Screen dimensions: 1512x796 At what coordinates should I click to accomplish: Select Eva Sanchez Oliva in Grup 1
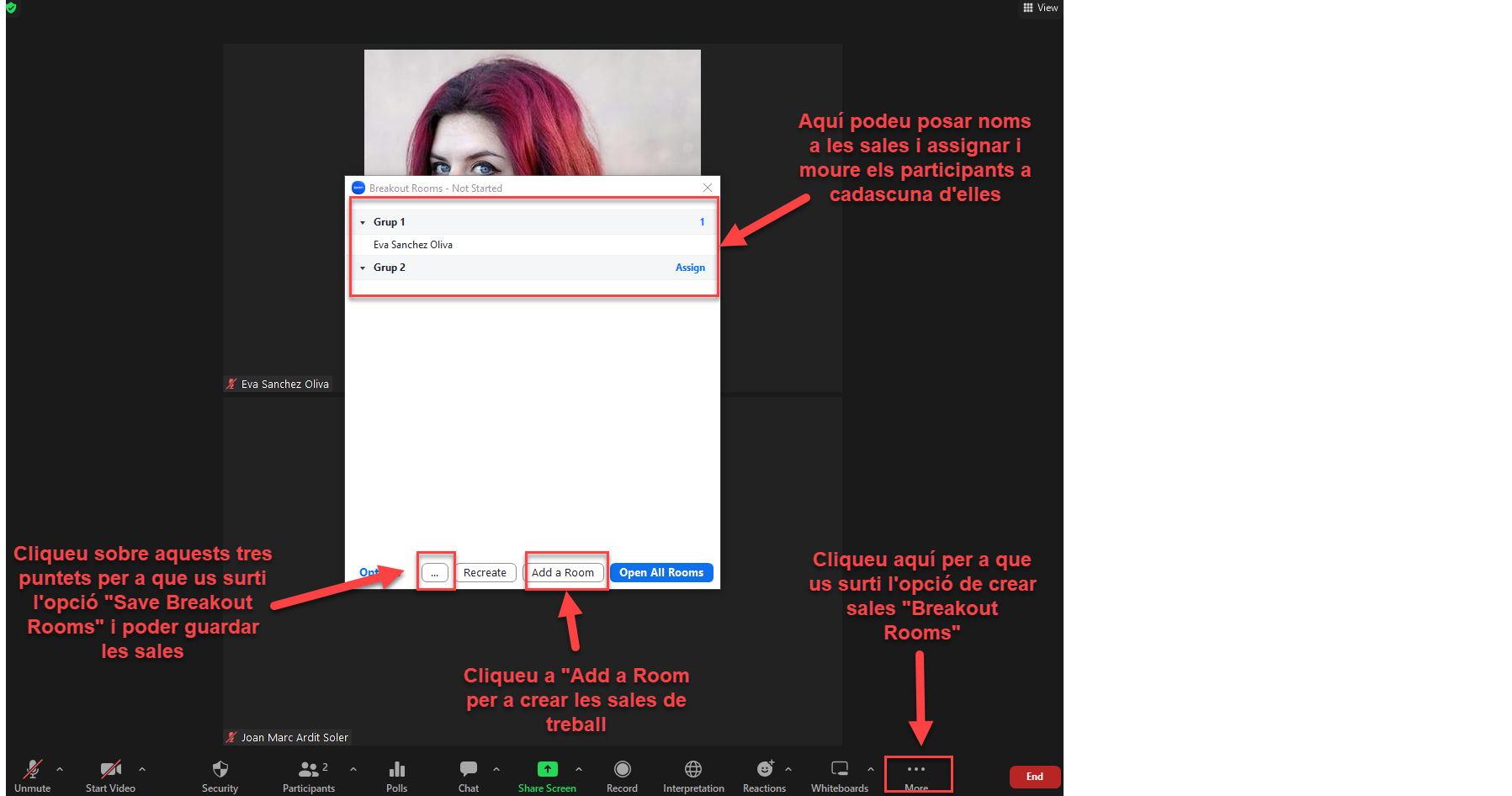point(413,245)
